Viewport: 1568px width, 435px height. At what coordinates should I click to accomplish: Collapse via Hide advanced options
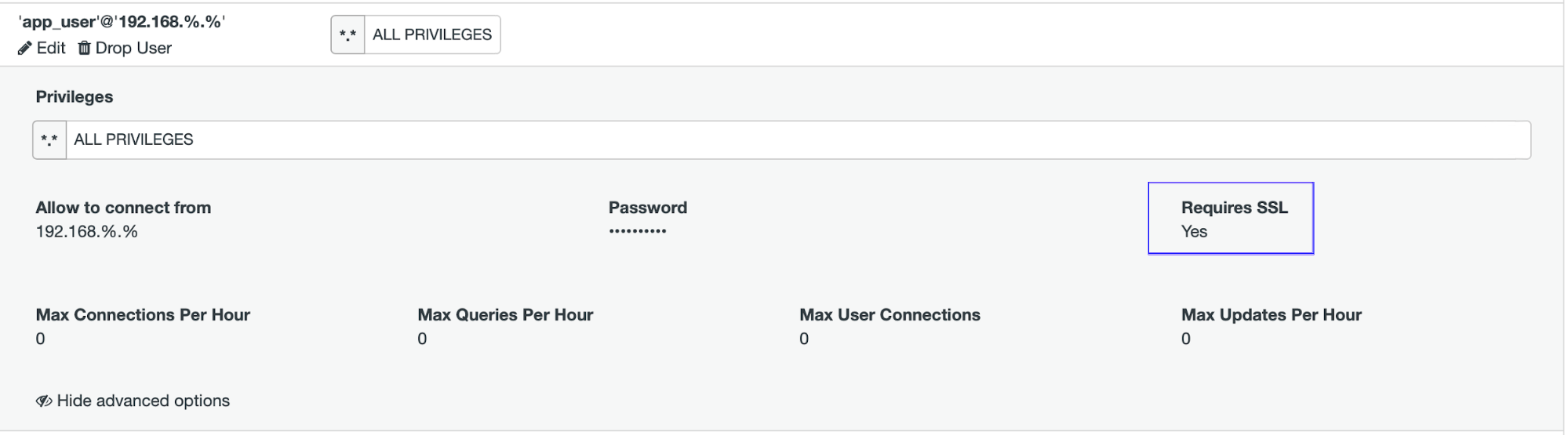coord(133,401)
